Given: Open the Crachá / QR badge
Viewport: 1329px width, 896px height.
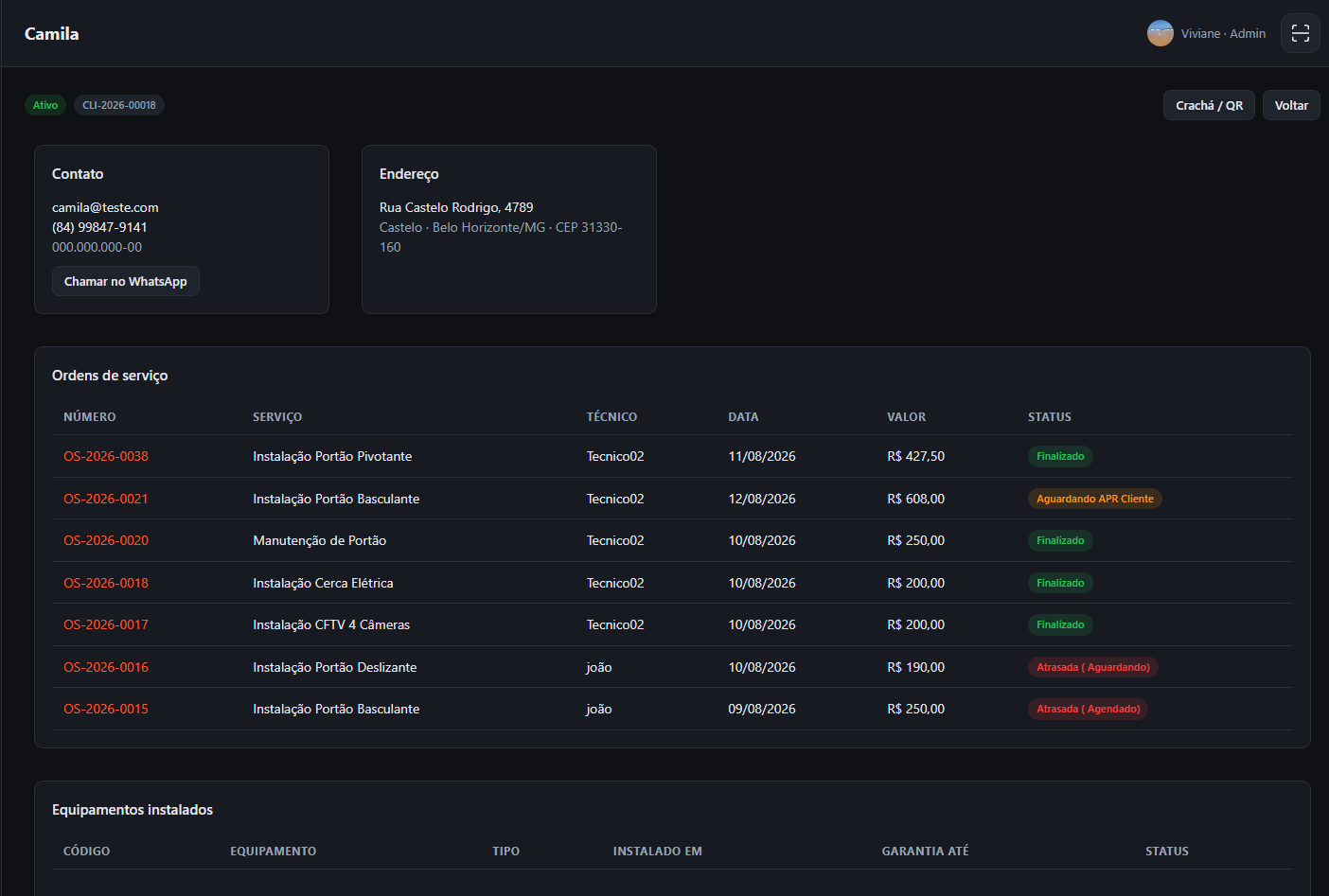Looking at the screenshot, I should [1209, 105].
